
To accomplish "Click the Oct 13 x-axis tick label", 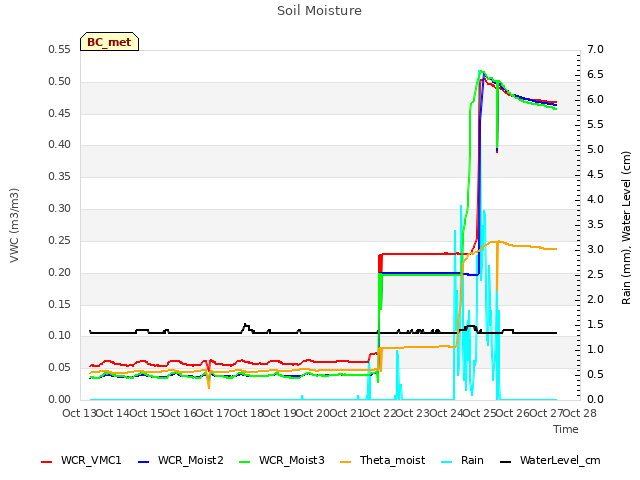I will pos(79,413).
